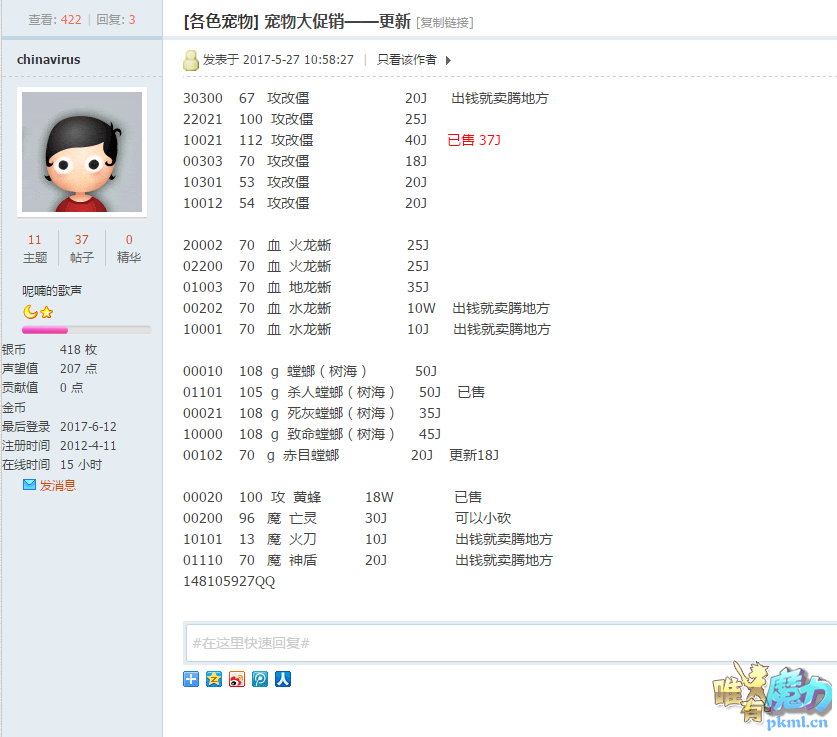Screen dimensions: 837x737
Task: Click the blue plus share icon
Action: (191, 679)
